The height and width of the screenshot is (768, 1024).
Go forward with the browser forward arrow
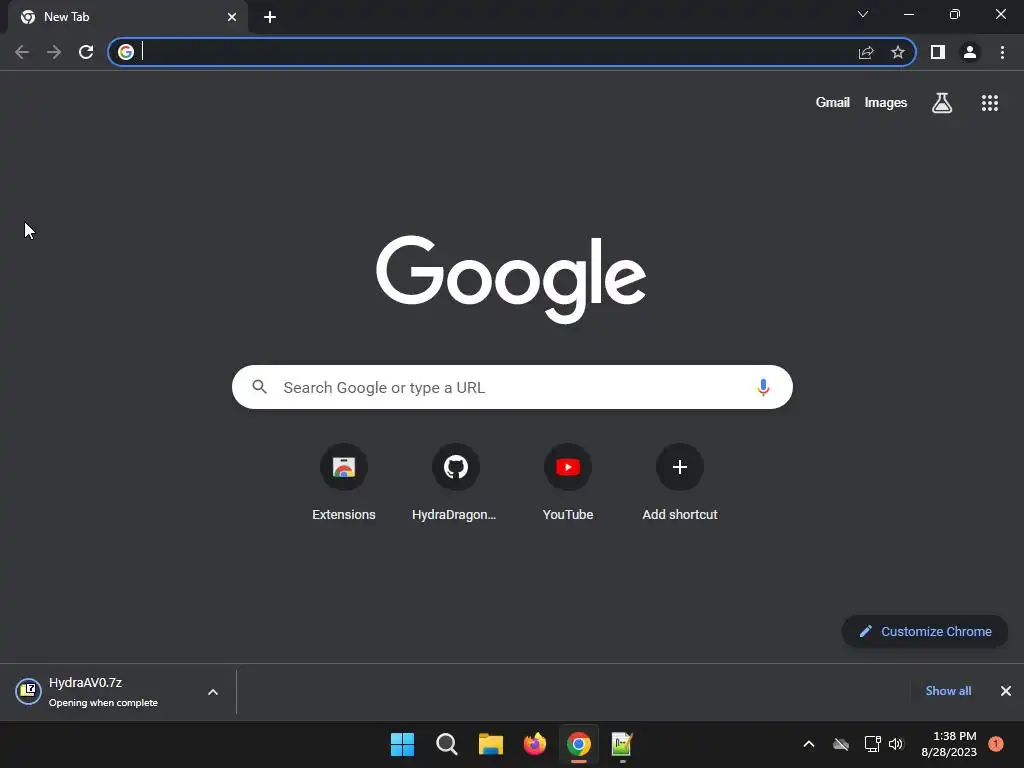pyautogui.click(x=54, y=52)
